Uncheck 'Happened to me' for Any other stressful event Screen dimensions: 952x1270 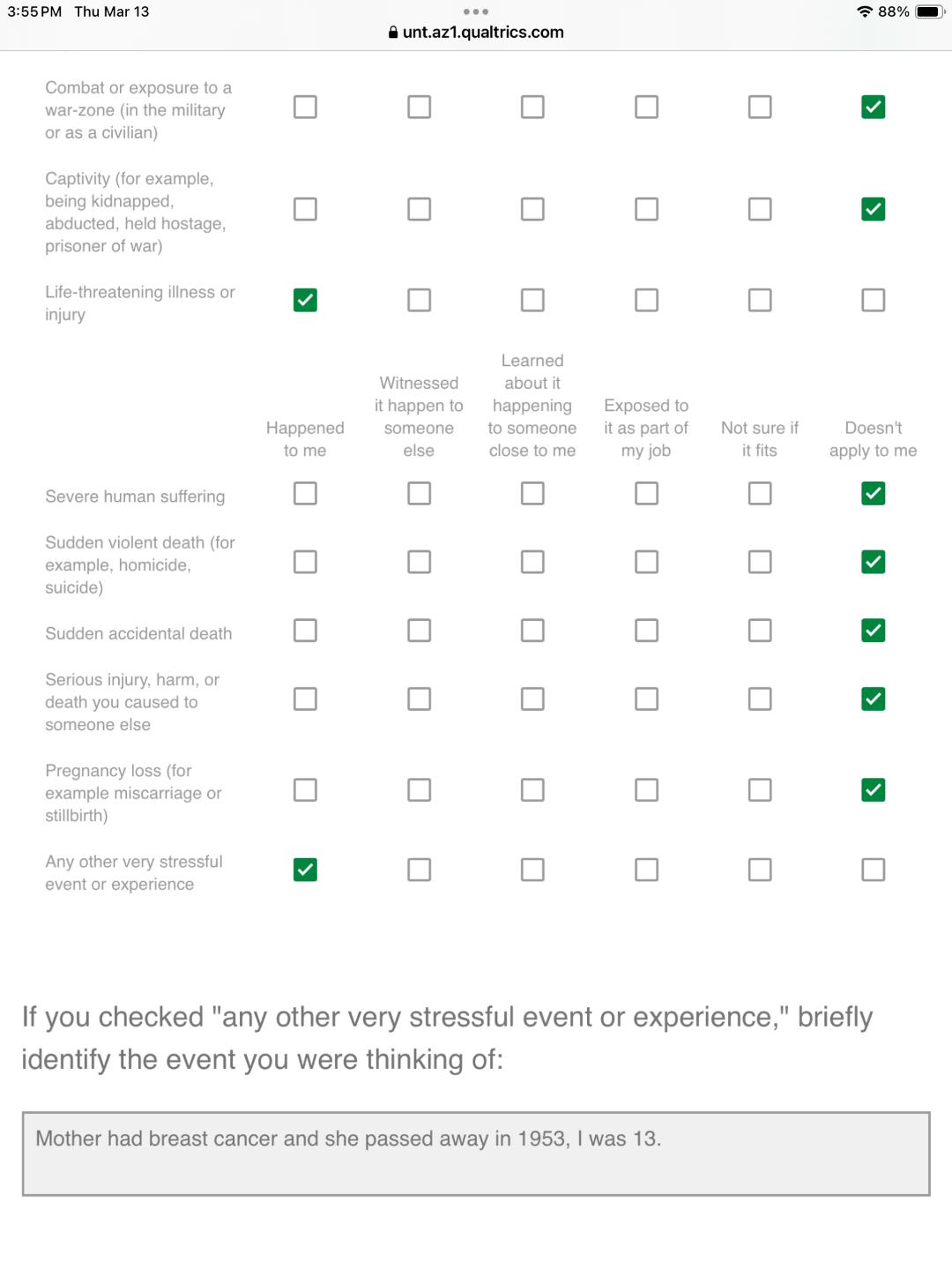point(305,870)
